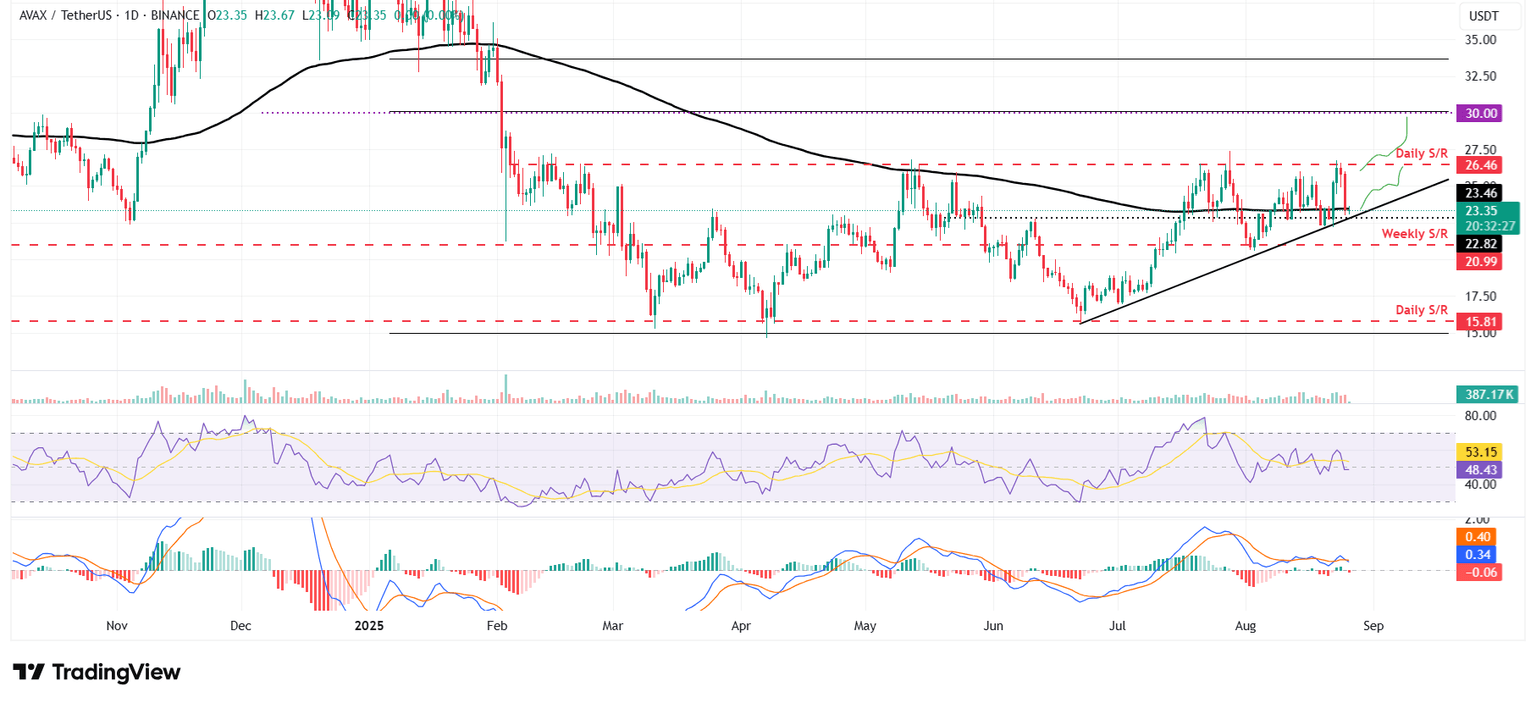The height and width of the screenshot is (704, 1536).
Task: Click the Sep label on the time axis
Action: click(1373, 625)
